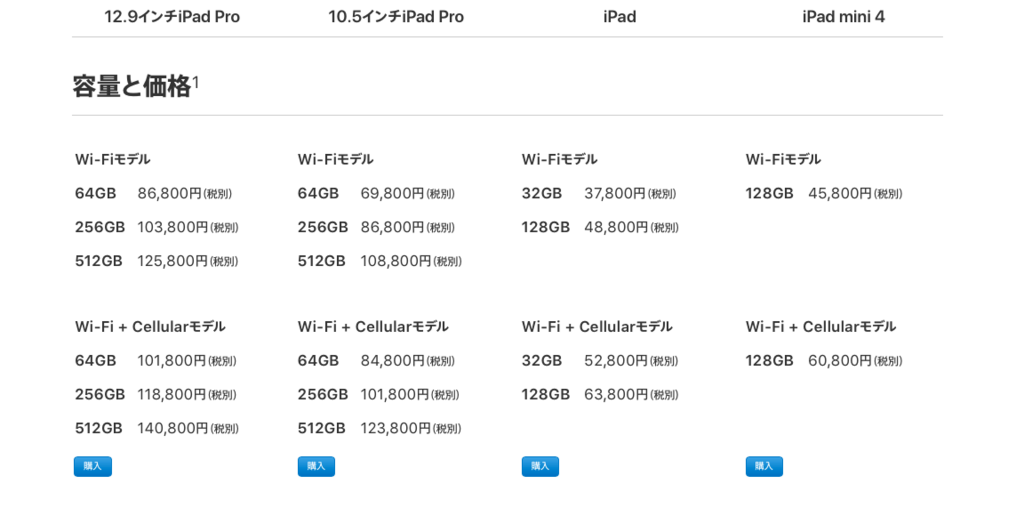Click Wi-Fiモデル label above the 45,800円 row
The image size is (1024, 532).
(783, 159)
